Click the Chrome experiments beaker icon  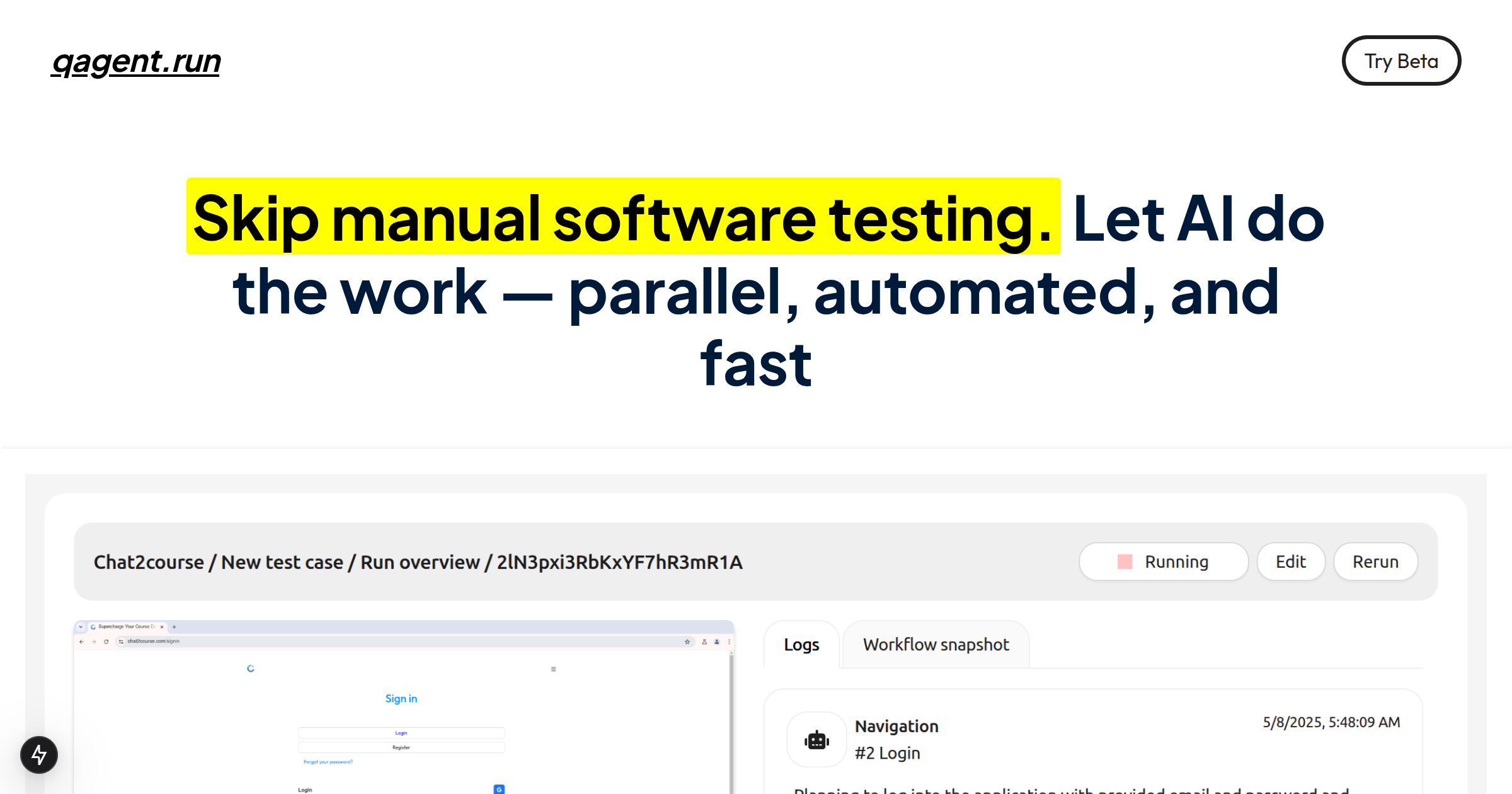(x=704, y=642)
